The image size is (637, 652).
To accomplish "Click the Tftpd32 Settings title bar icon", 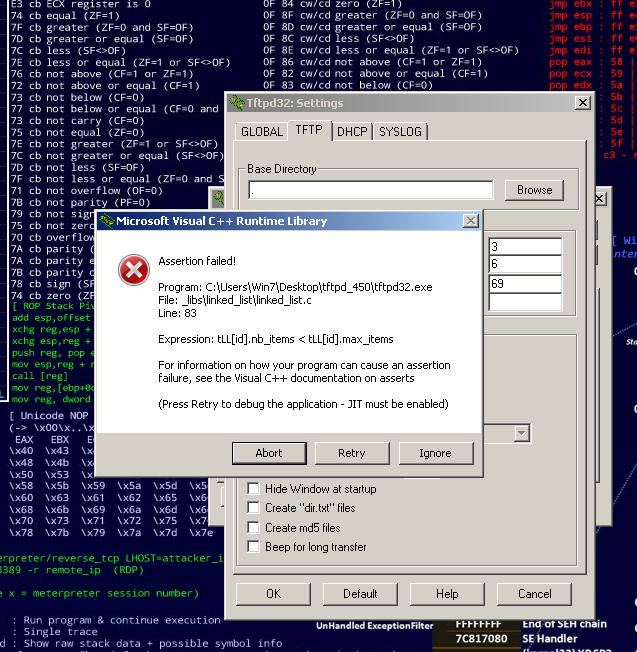I will click(x=237, y=103).
